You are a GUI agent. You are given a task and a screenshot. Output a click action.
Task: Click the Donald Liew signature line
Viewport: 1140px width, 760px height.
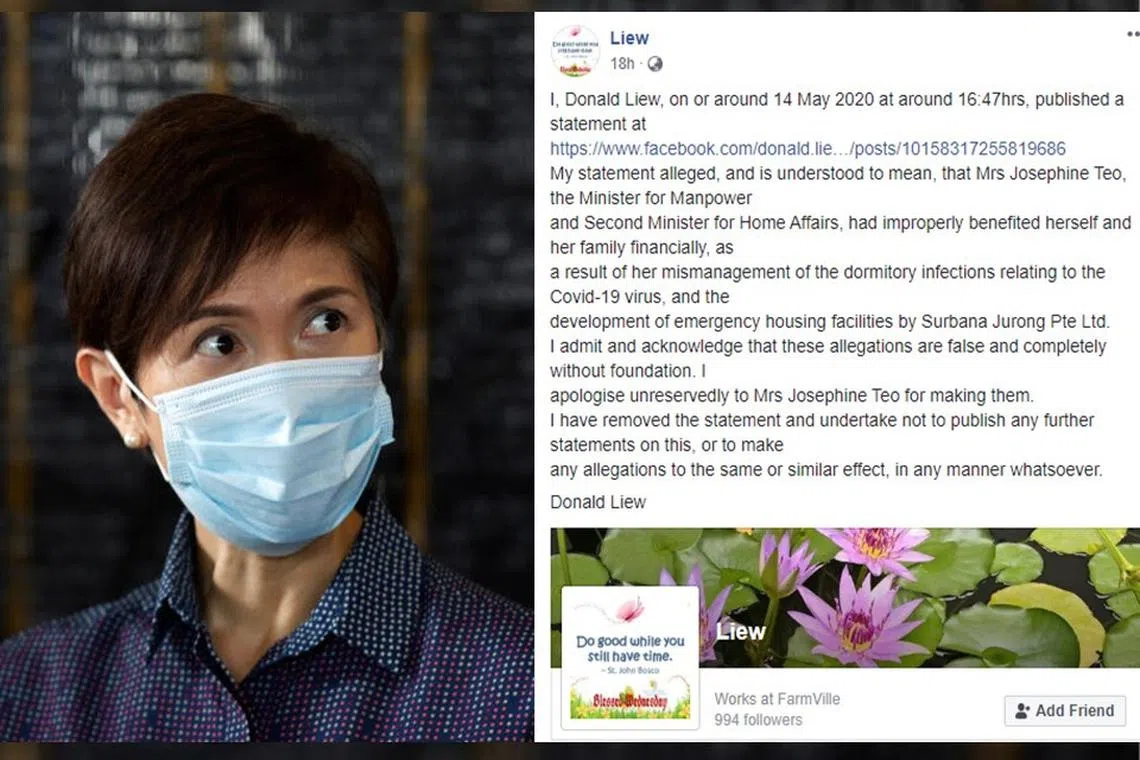coord(598,502)
